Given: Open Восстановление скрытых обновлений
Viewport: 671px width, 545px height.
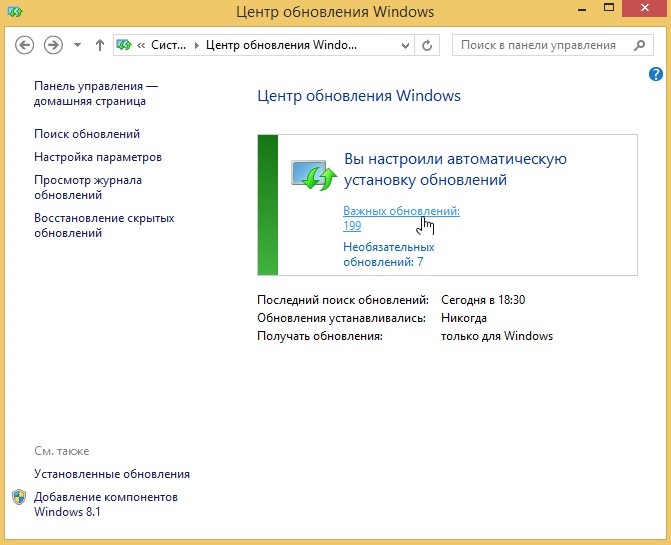Looking at the screenshot, I should 104,225.
